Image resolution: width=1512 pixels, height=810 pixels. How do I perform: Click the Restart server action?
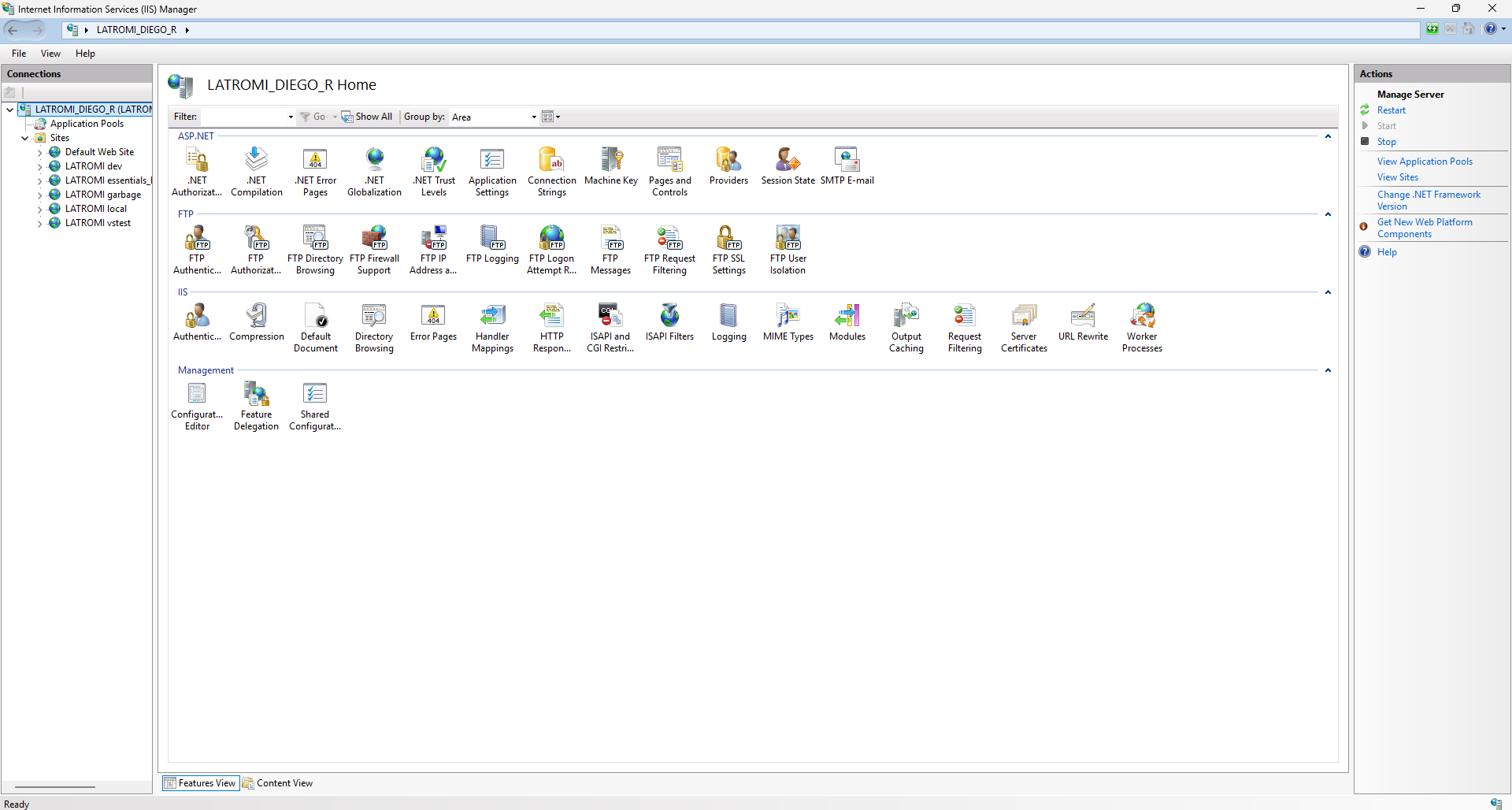1391,110
